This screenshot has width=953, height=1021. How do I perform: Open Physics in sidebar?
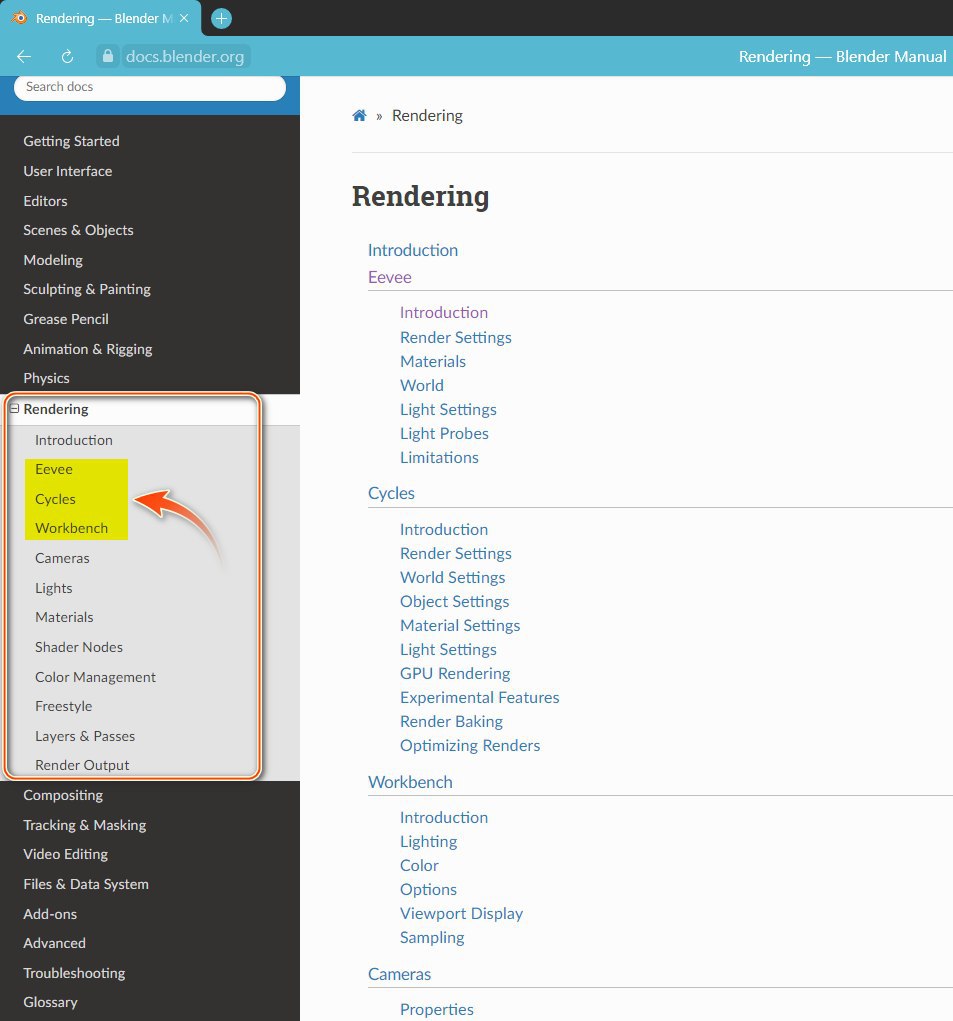pyautogui.click(x=46, y=378)
